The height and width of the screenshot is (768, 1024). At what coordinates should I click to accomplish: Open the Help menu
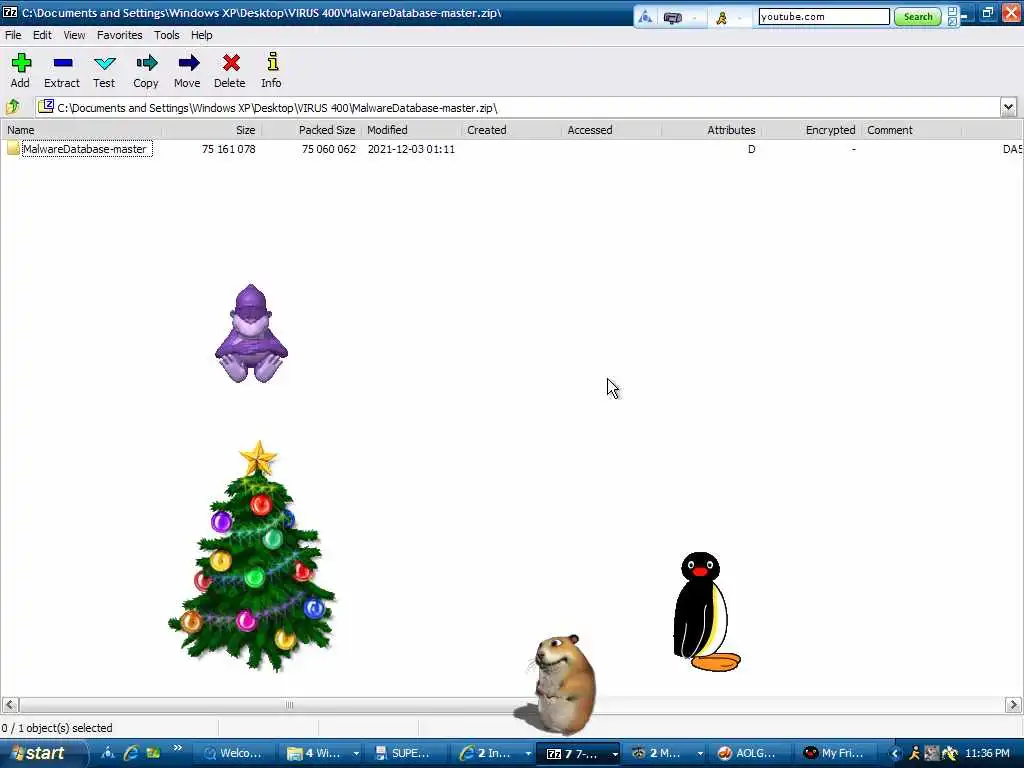(202, 35)
